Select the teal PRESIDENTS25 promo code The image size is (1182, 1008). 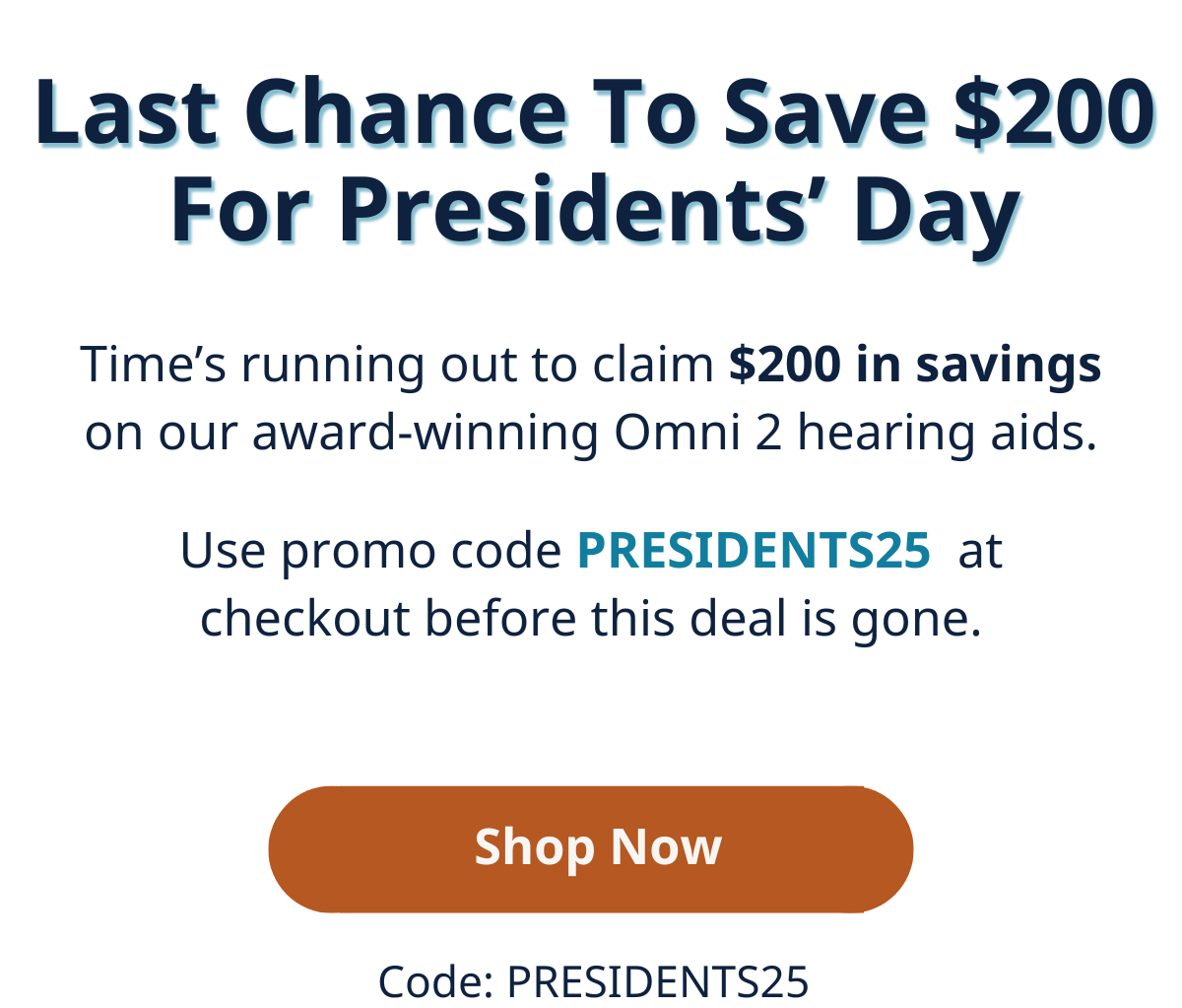click(x=754, y=550)
